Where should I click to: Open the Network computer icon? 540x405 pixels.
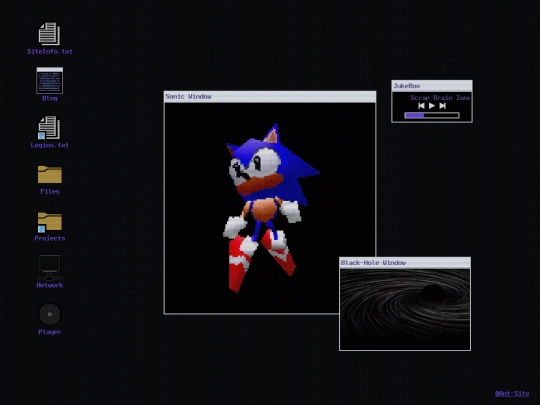50,268
